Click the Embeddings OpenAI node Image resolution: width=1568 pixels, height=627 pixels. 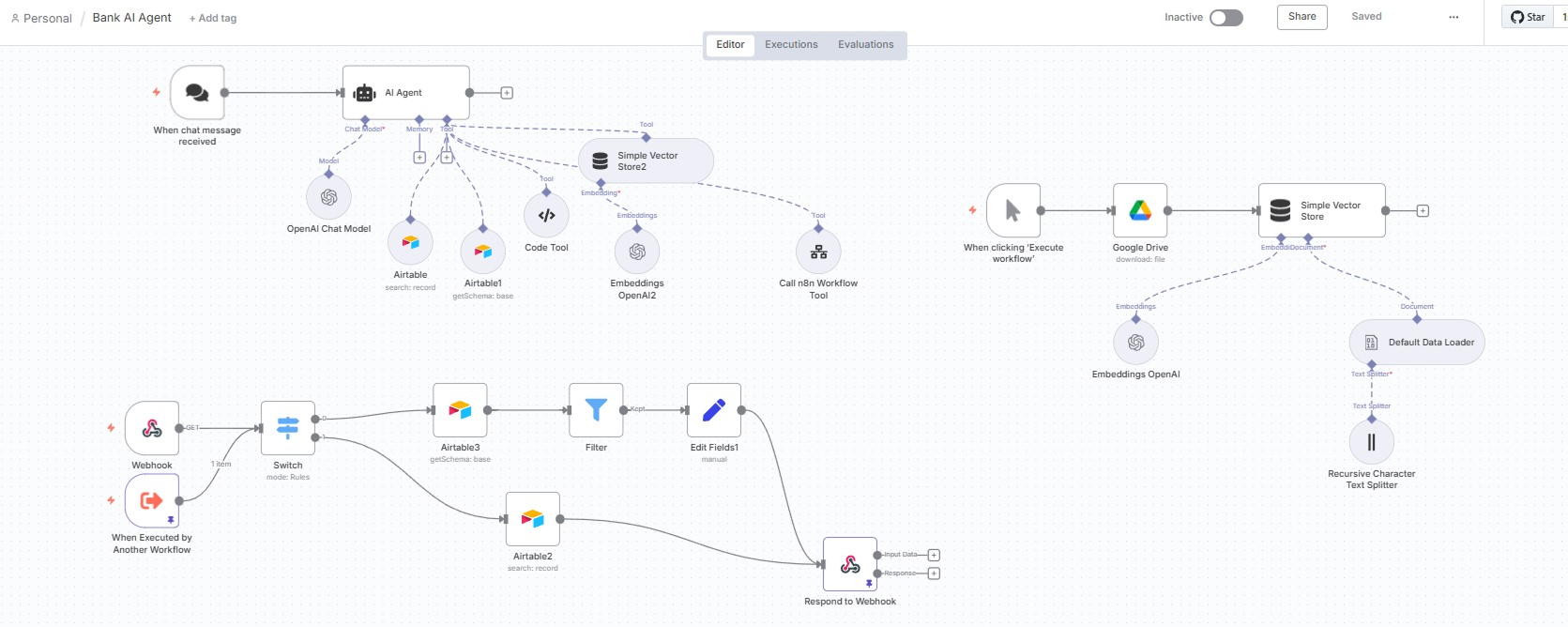tap(1136, 343)
